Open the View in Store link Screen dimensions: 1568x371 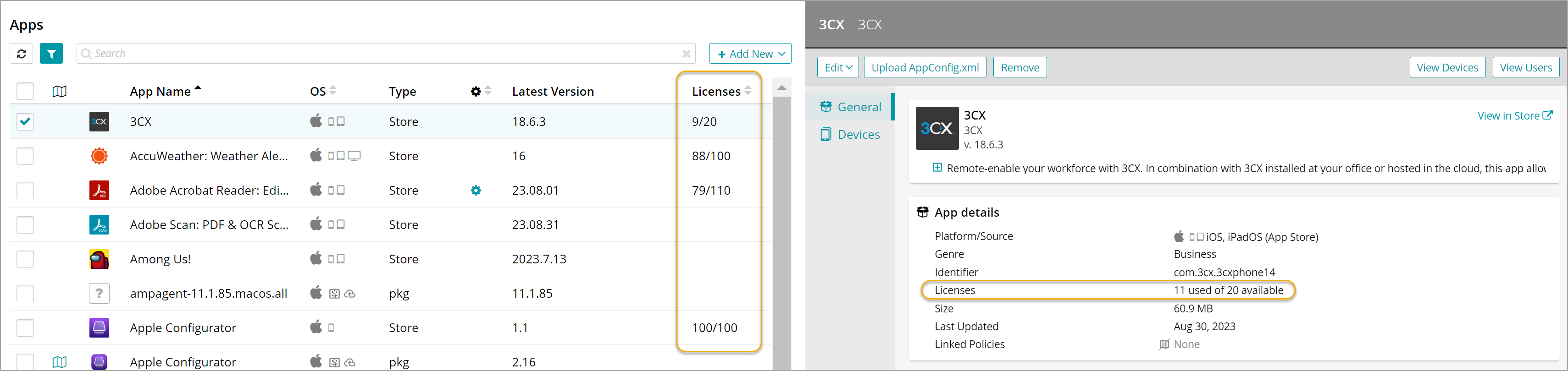[1514, 115]
